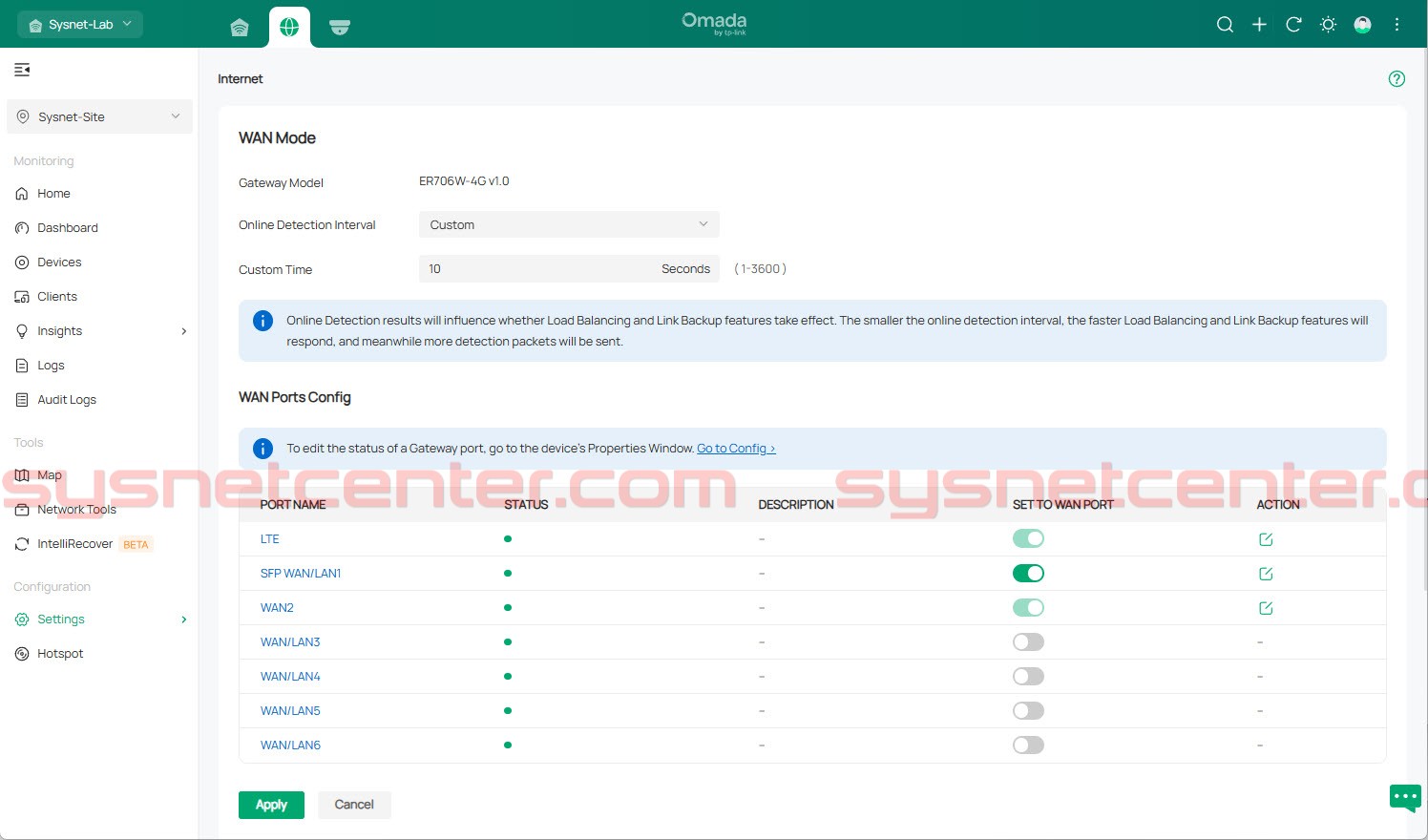Open the Online Detection Interval dropdown
The width and height of the screenshot is (1428, 840).
pos(568,225)
